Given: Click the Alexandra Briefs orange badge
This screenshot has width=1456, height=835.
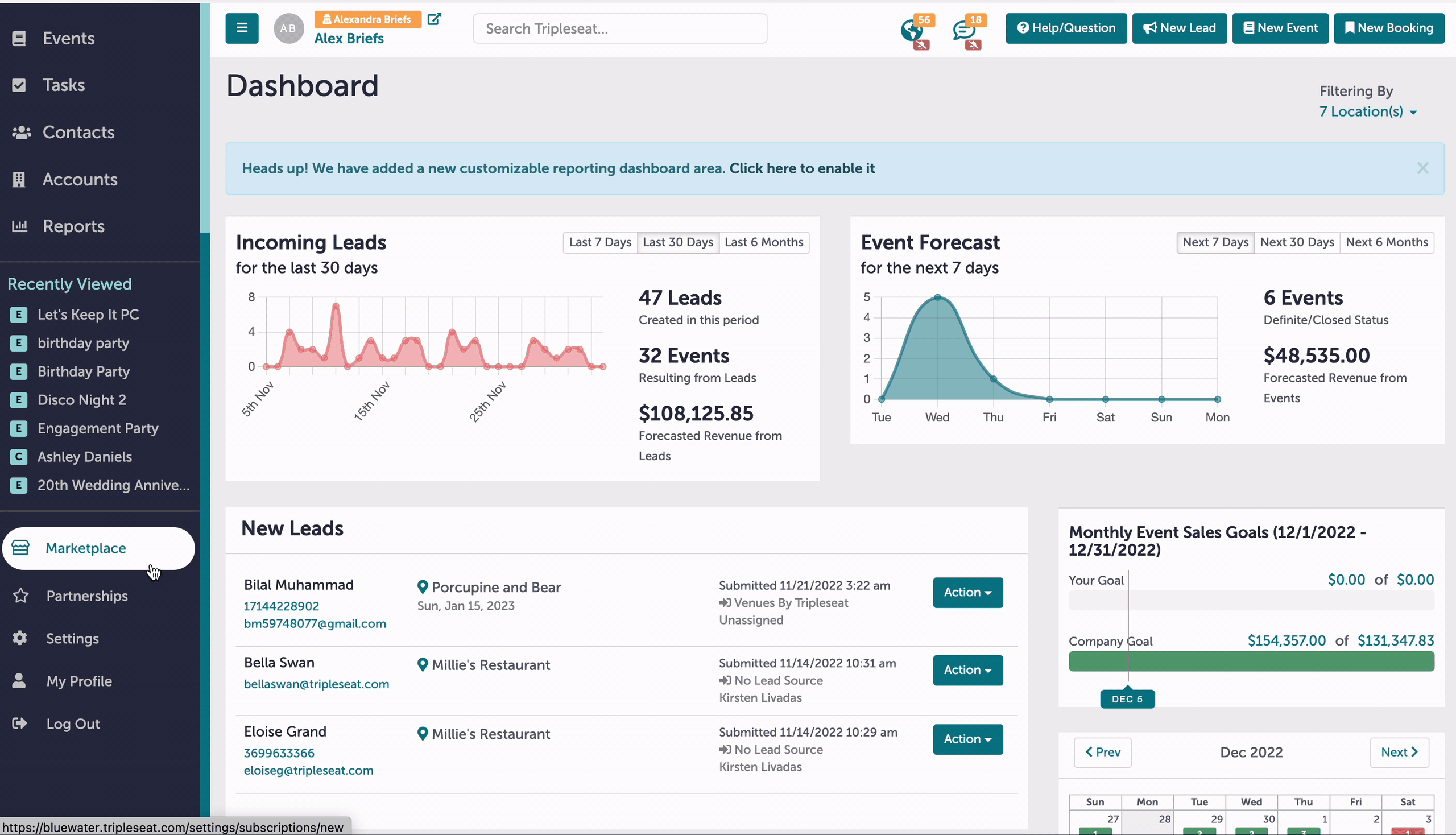Looking at the screenshot, I should 367,19.
